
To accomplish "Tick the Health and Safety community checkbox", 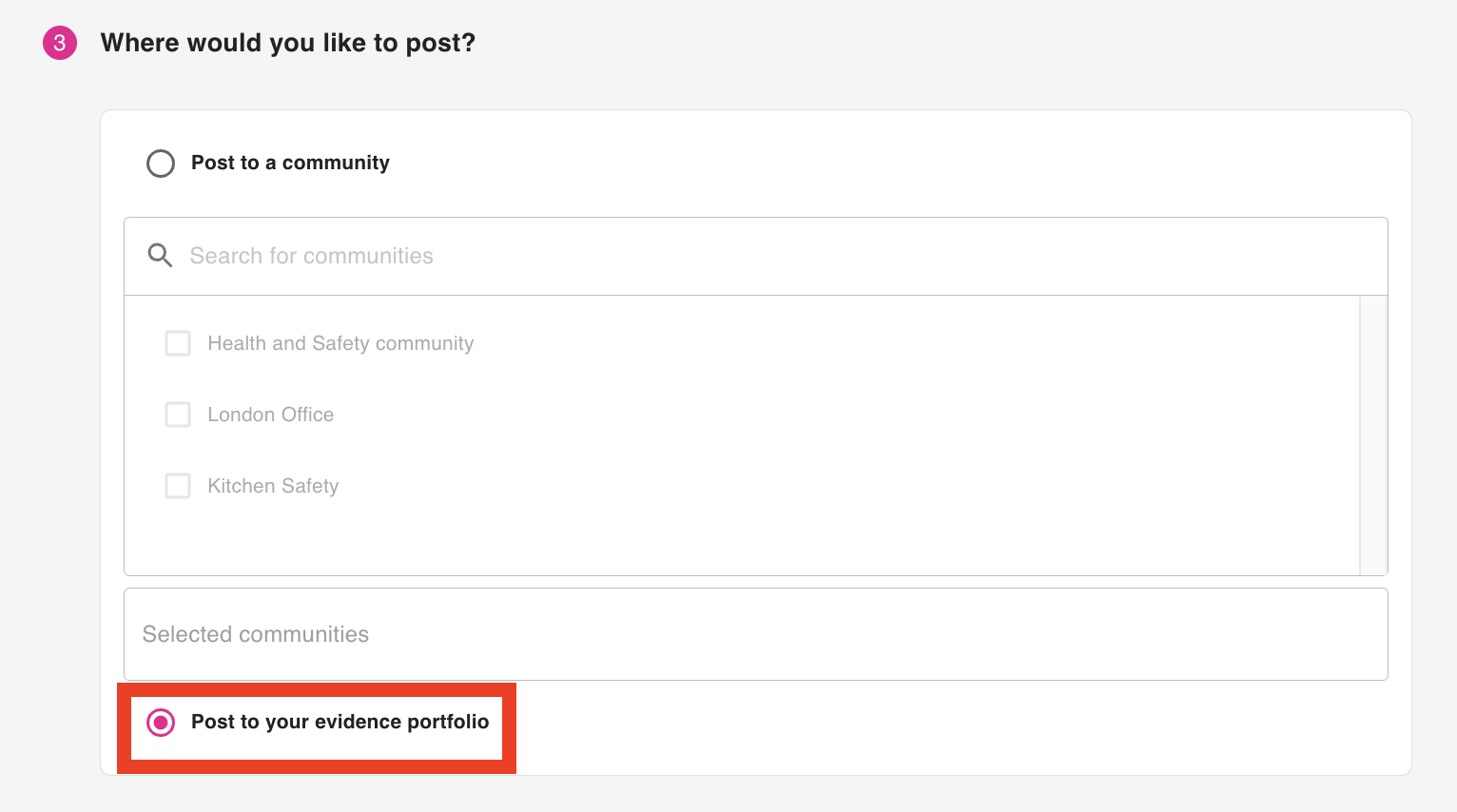I will tap(178, 343).
